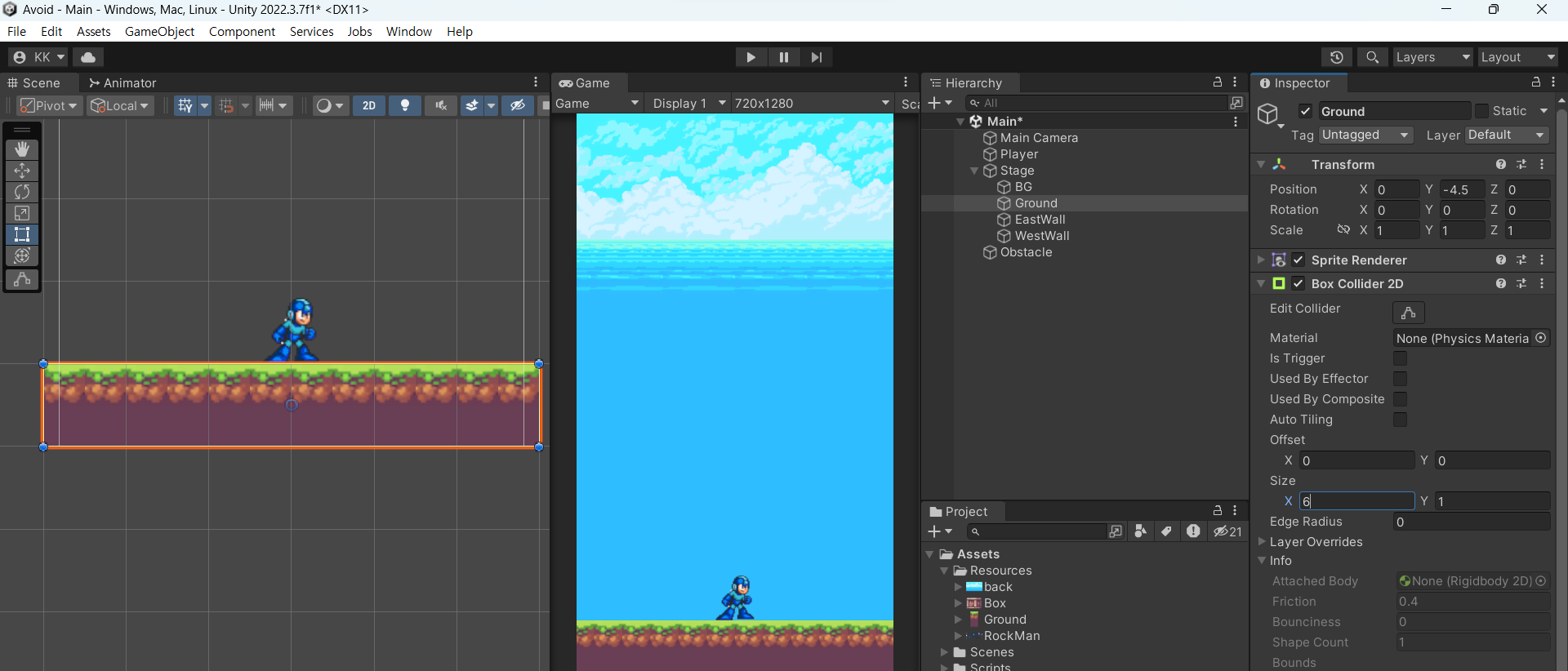Open the Layer Default dropdown
1568x671 pixels.
coord(1507,135)
